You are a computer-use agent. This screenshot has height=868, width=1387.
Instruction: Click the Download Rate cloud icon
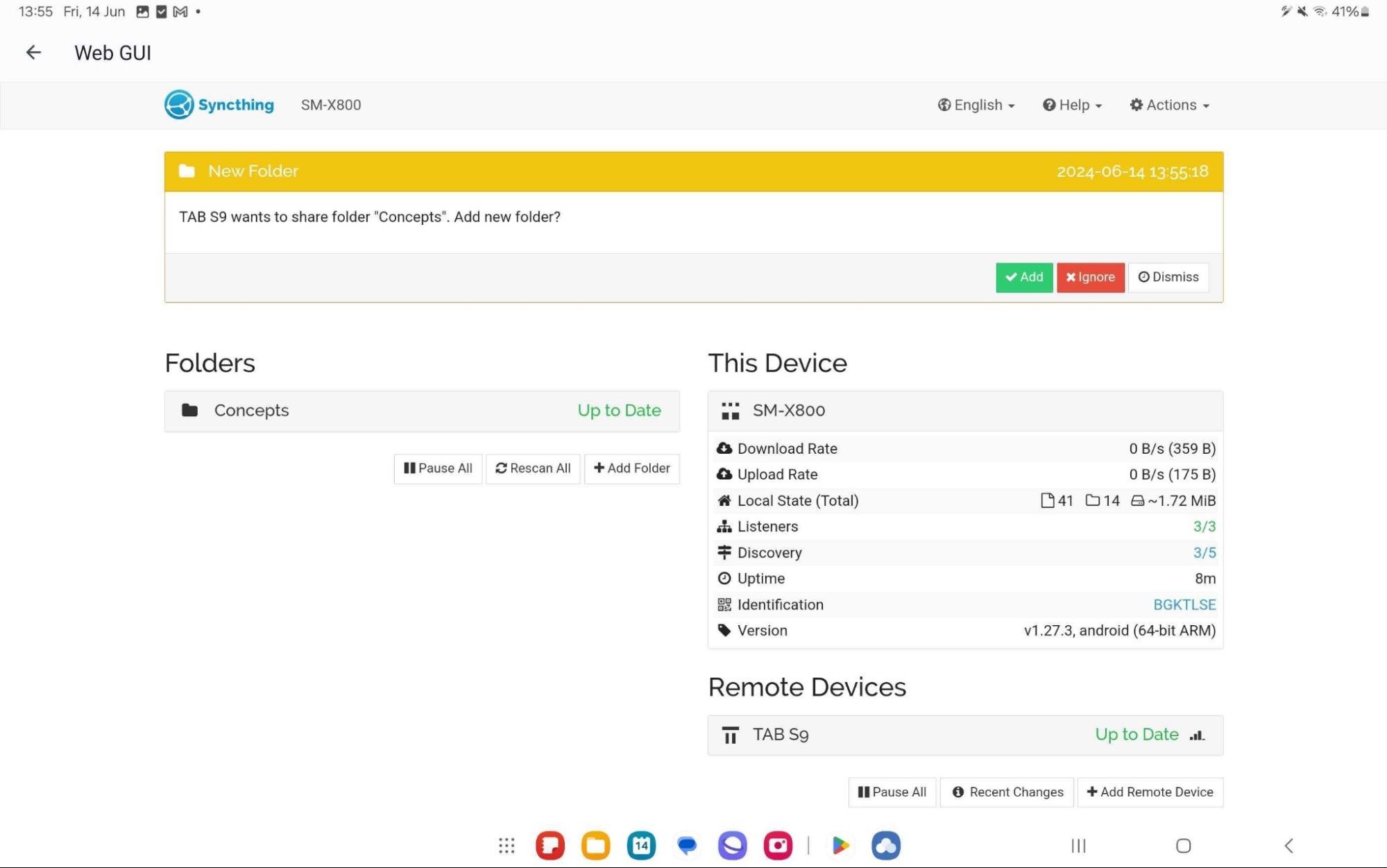(724, 449)
